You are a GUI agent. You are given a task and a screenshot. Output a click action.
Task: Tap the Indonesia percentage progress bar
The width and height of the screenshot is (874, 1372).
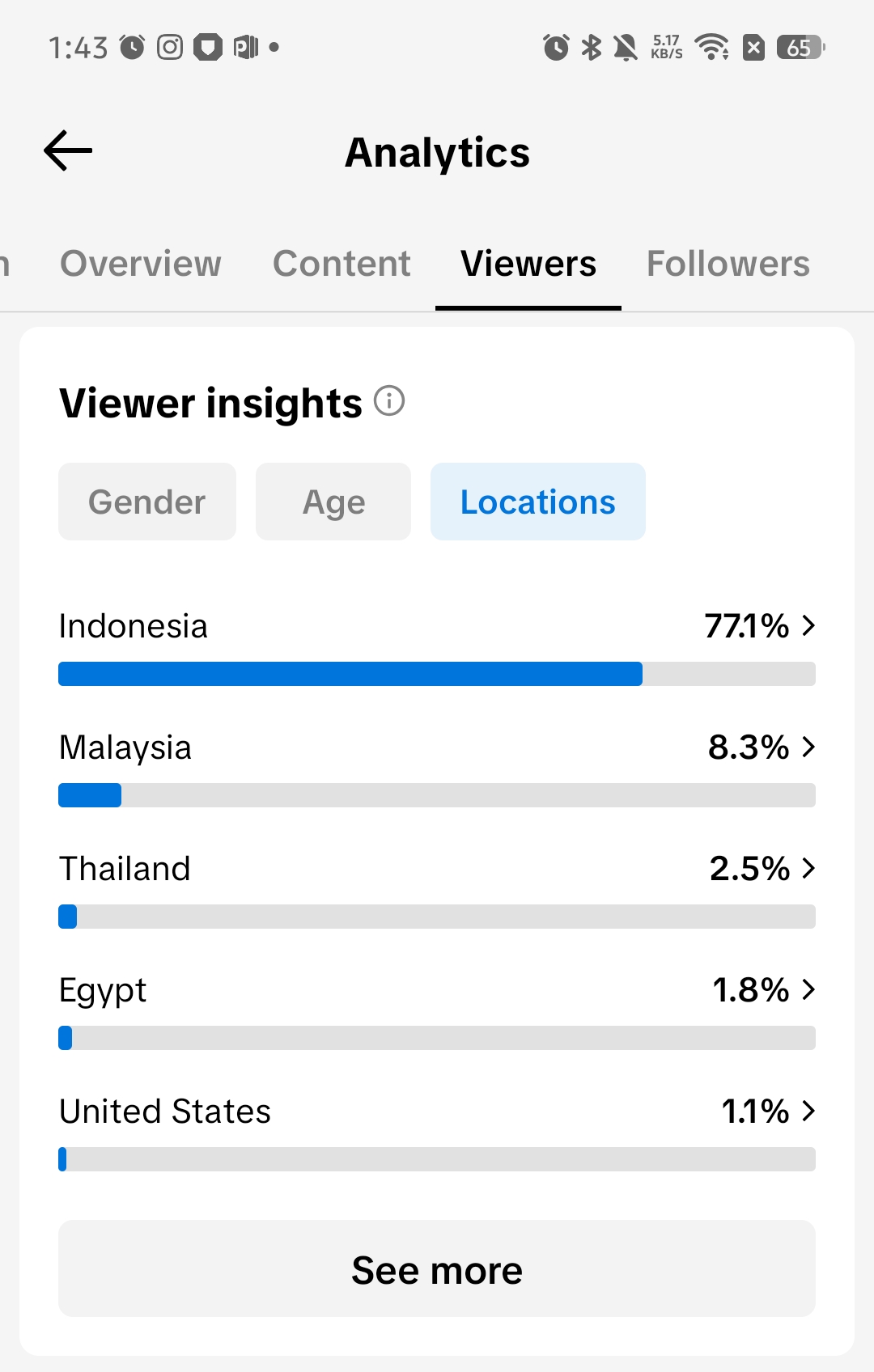tap(437, 674)
